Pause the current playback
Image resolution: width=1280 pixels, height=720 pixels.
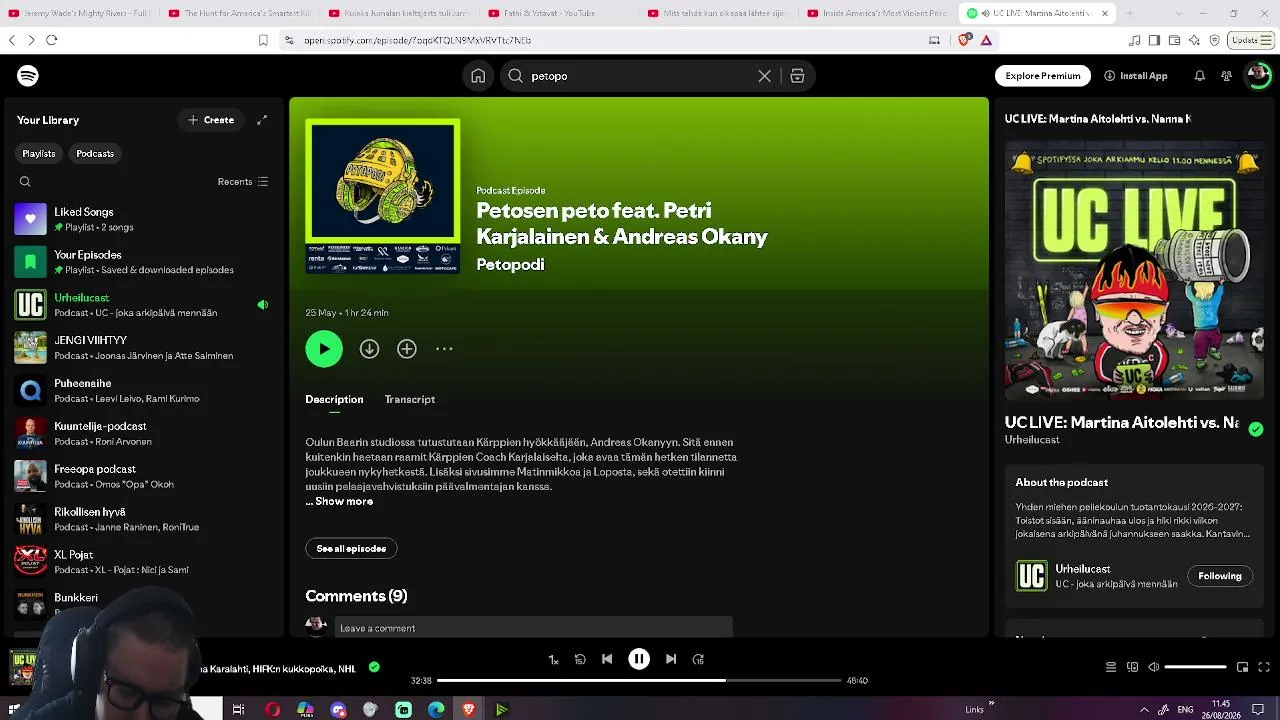[639, 660]
